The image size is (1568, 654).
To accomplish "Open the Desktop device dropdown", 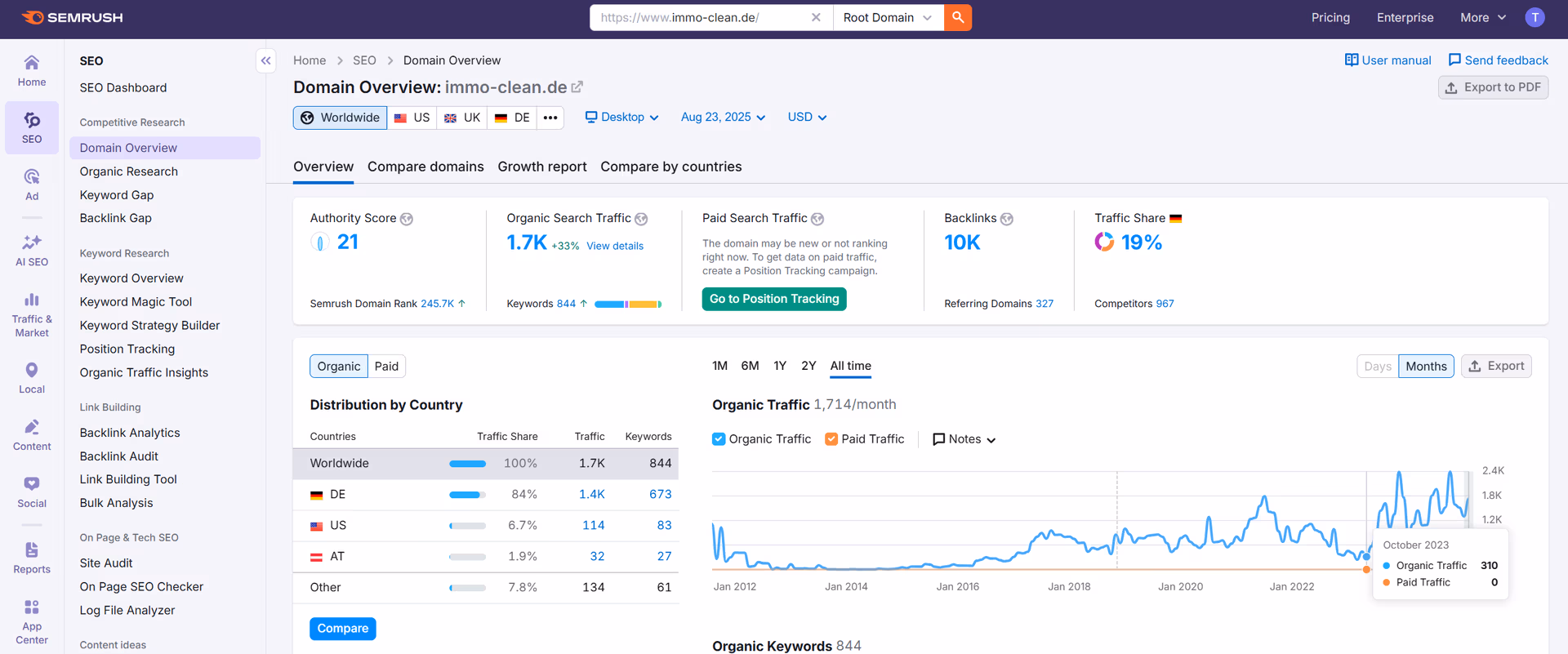I will (621, 118).
